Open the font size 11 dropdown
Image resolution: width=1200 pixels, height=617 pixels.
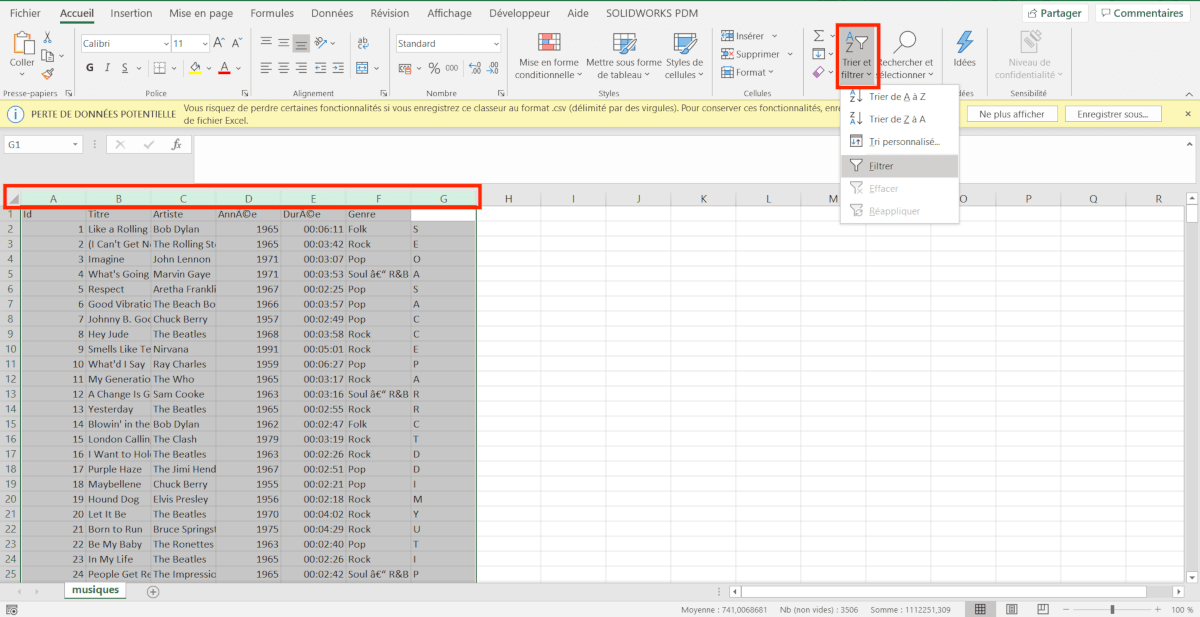point(204,44)
